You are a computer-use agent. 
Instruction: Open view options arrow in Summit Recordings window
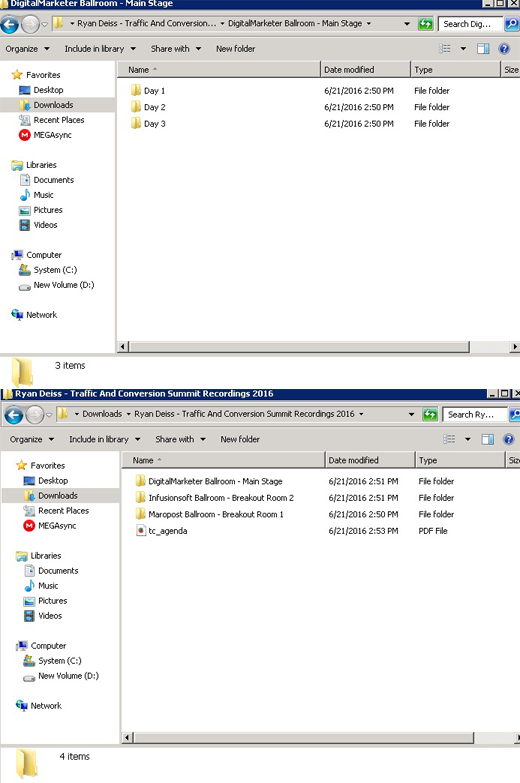click(468, 439)
